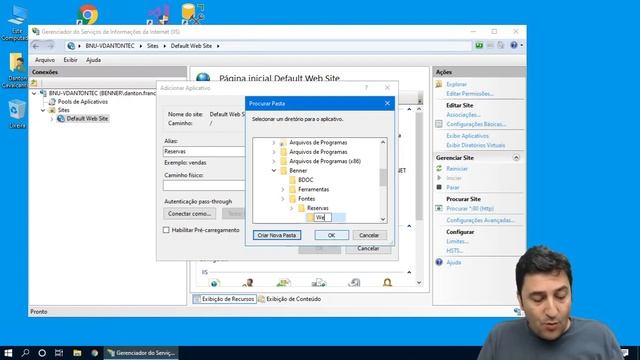Click Conectar como button
This screenshot has width=640, height=360.
[189, 213]
